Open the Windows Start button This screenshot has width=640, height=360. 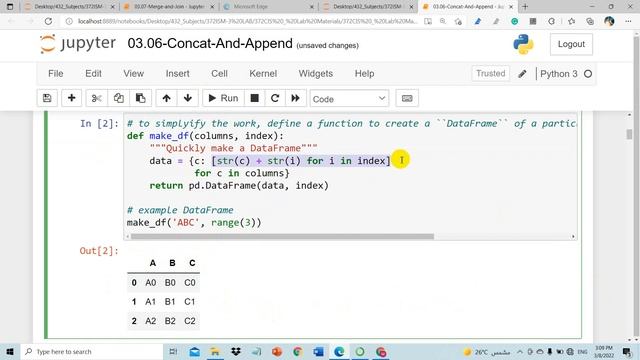pyautogui.click(x=10, y=351)
